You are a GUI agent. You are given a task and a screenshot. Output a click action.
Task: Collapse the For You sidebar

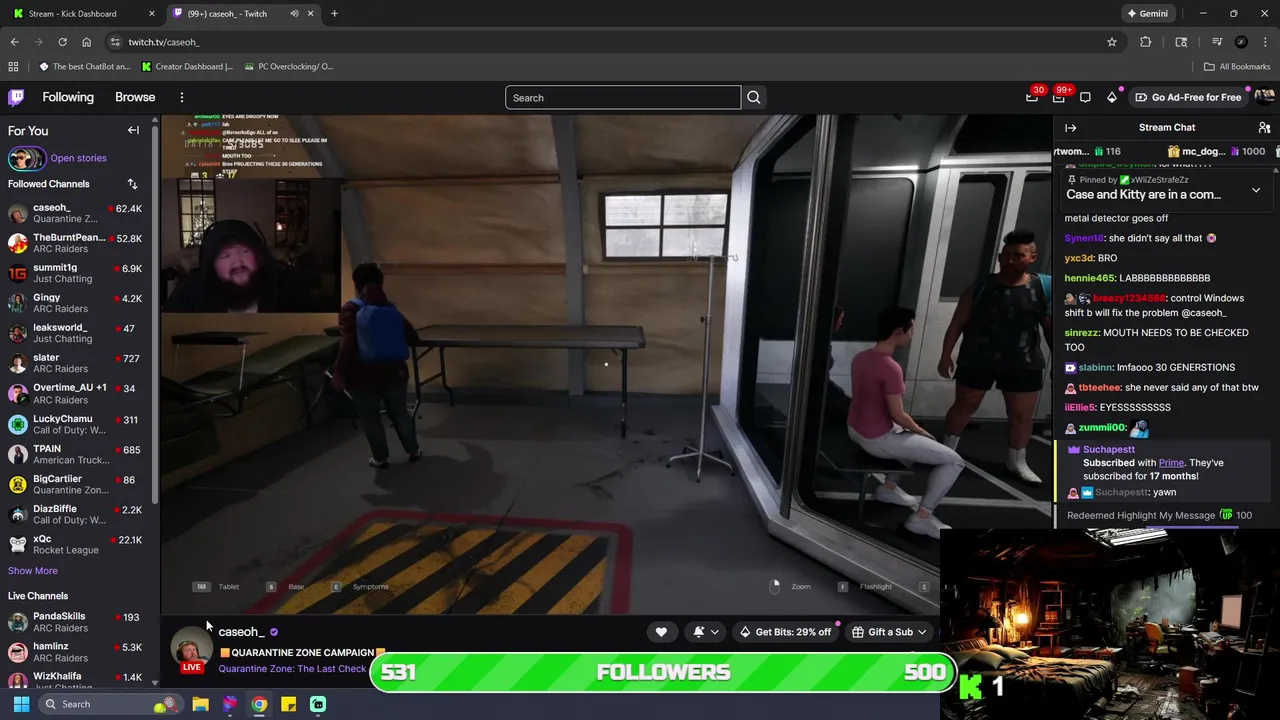(133, 130)
